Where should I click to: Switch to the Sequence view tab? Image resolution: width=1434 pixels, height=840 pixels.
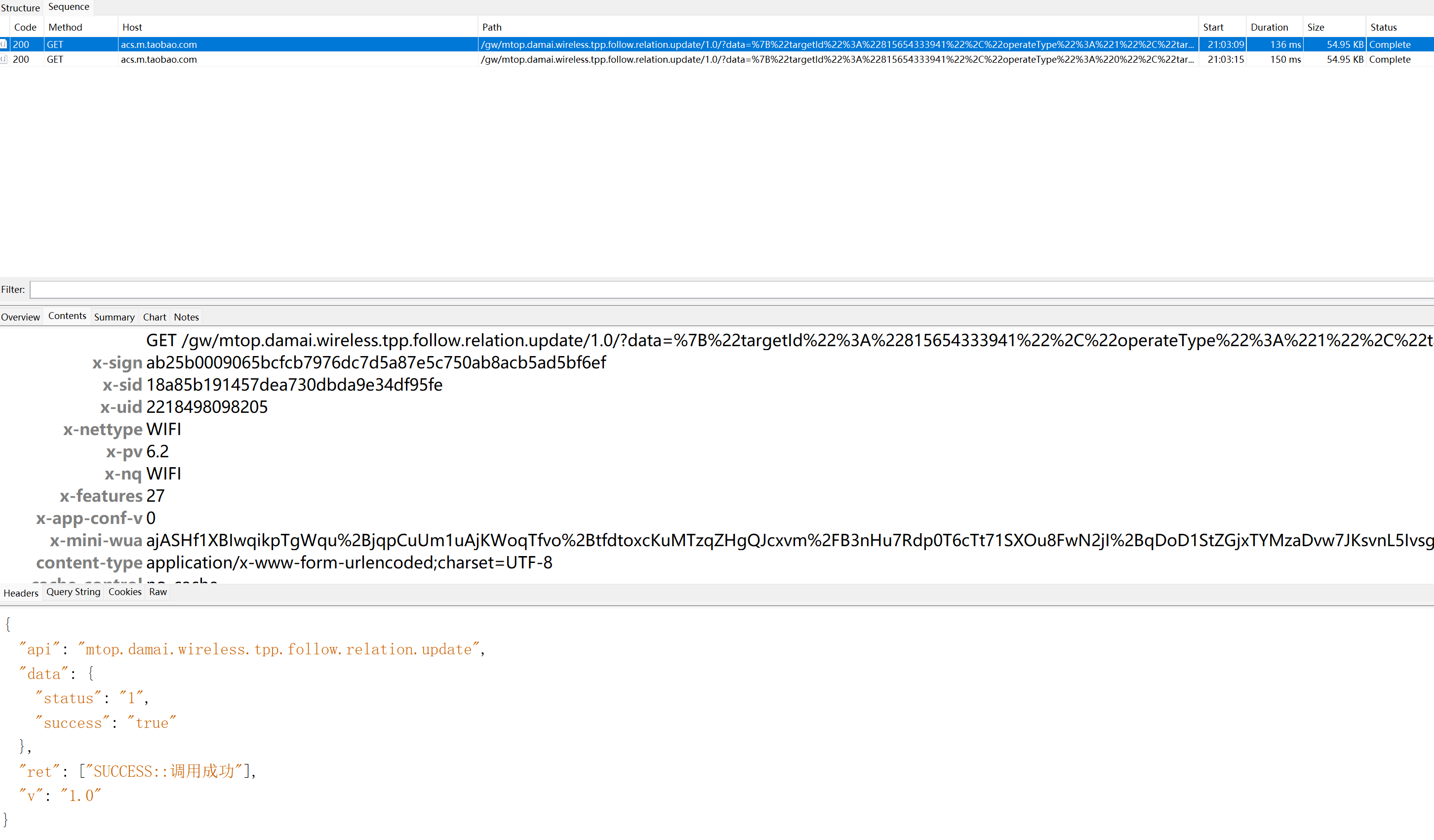(x=68, y=7)
